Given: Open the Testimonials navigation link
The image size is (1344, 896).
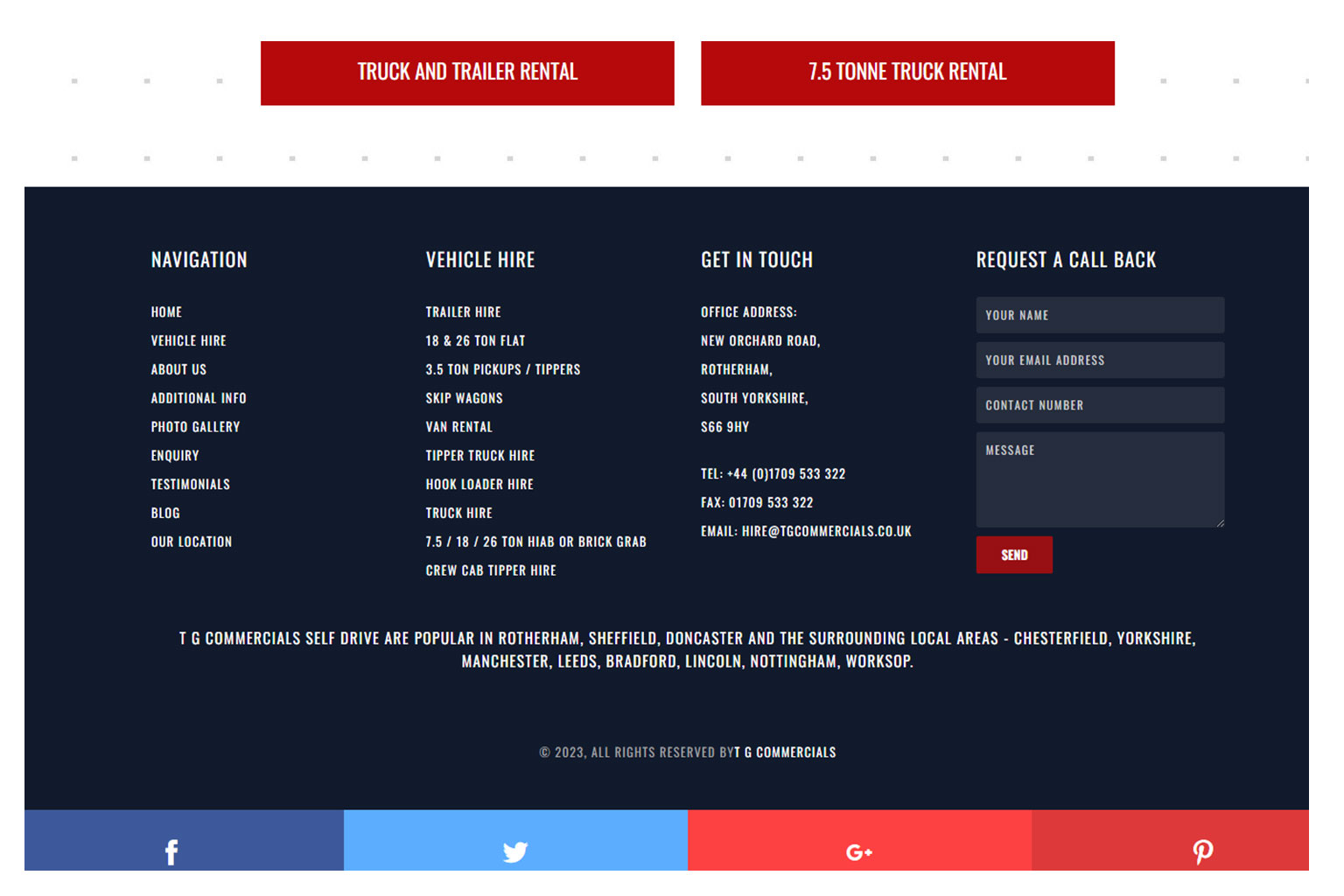Looking at the screenshot, I should click(190, 485).
